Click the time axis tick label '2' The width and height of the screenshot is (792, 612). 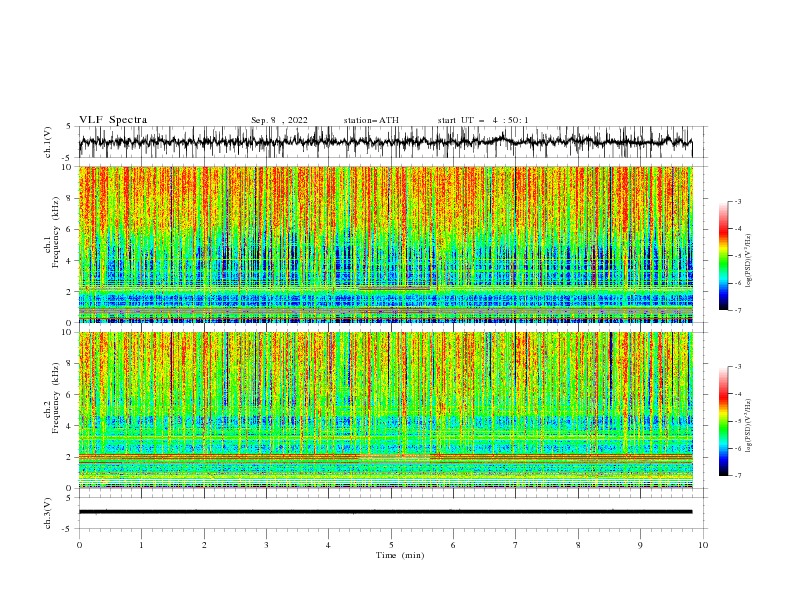pos(204,545)
